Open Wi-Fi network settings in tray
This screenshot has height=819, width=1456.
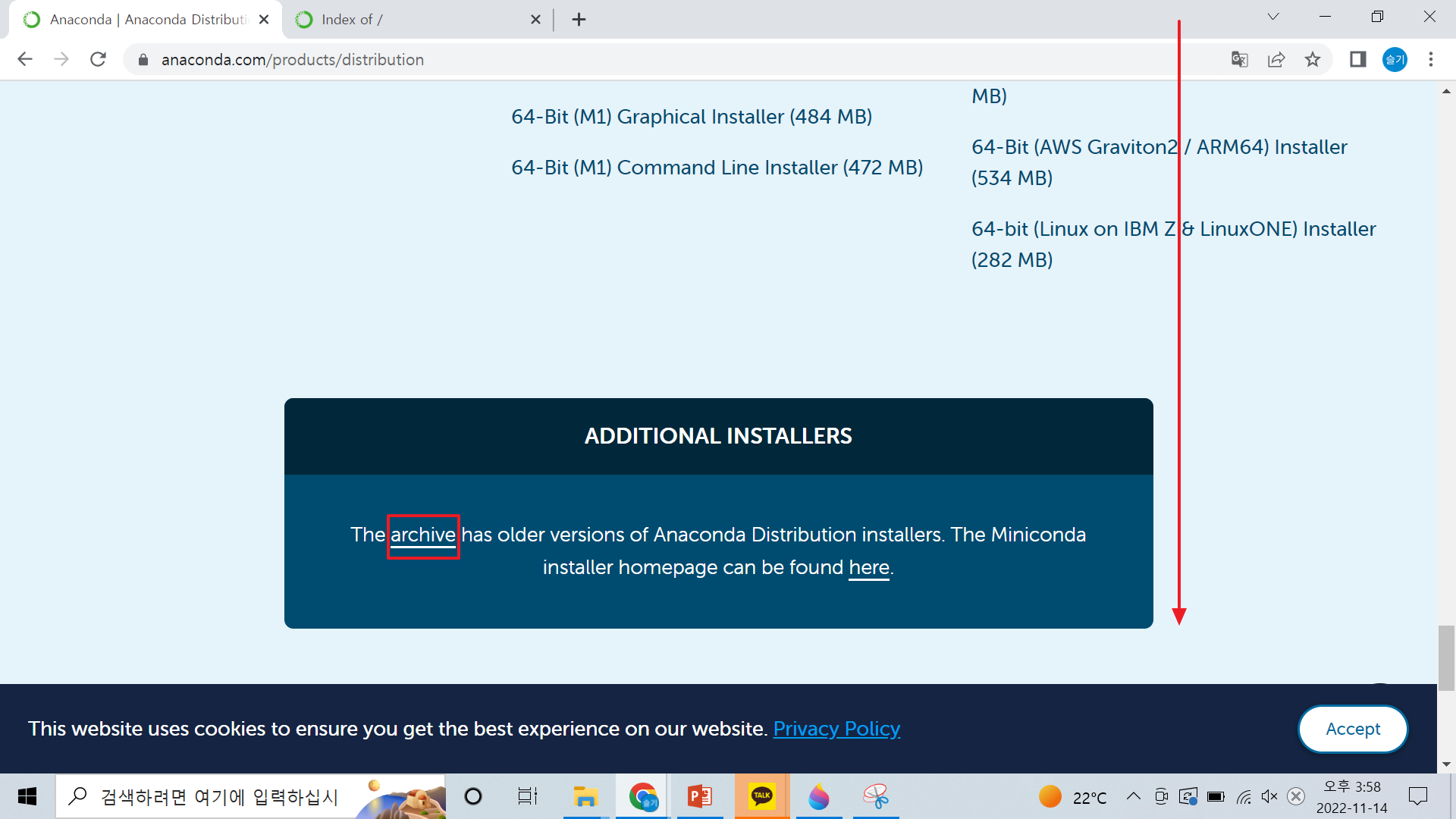1244,796
